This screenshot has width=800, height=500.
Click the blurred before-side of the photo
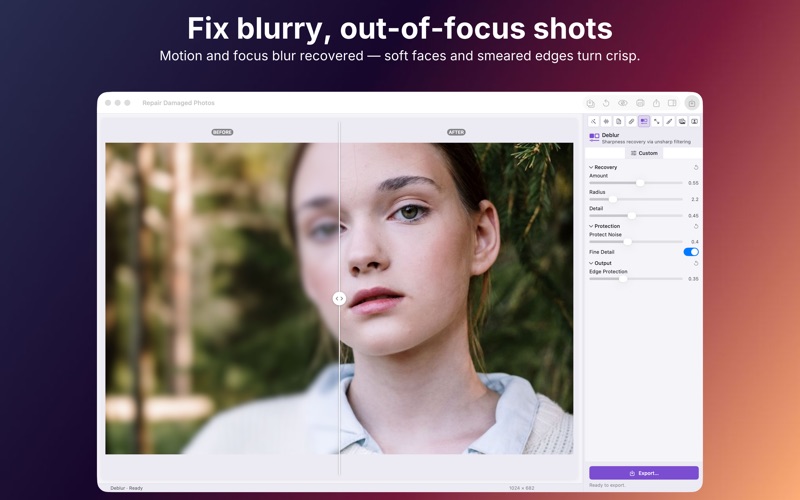(x=222, y=298)
